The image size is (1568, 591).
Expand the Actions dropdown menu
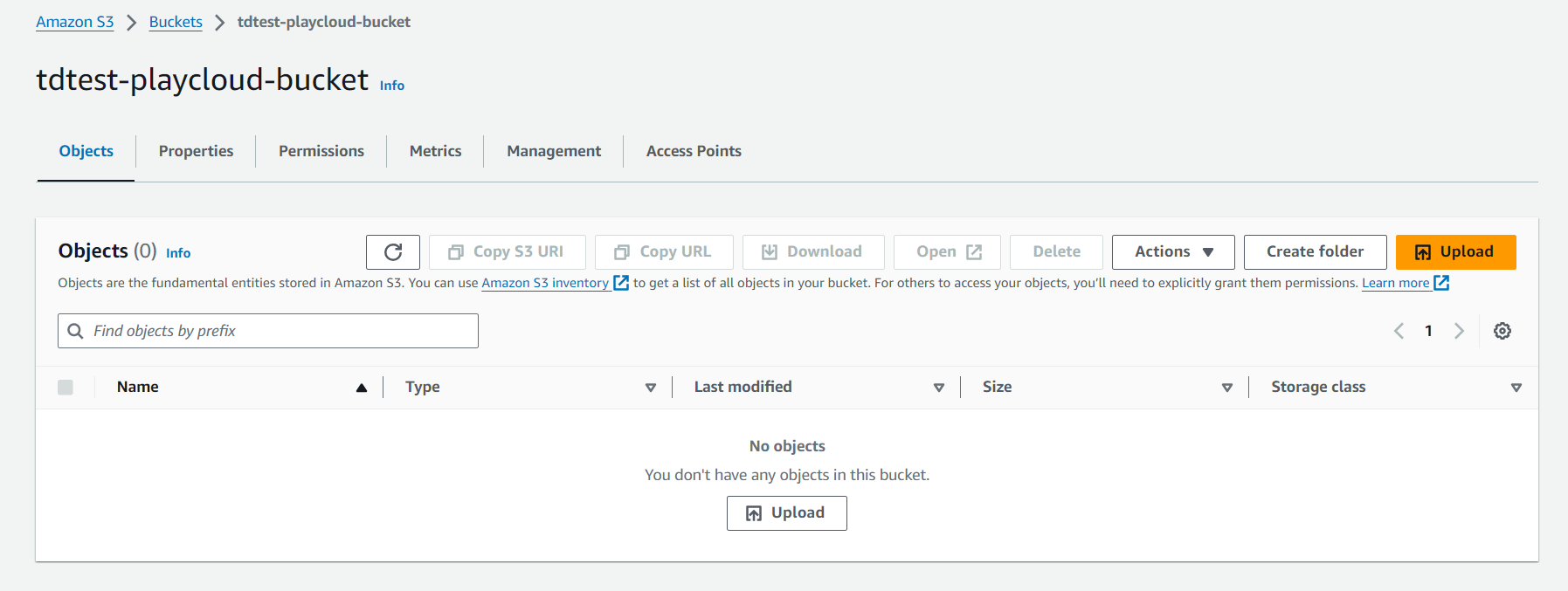[1172, 252]
